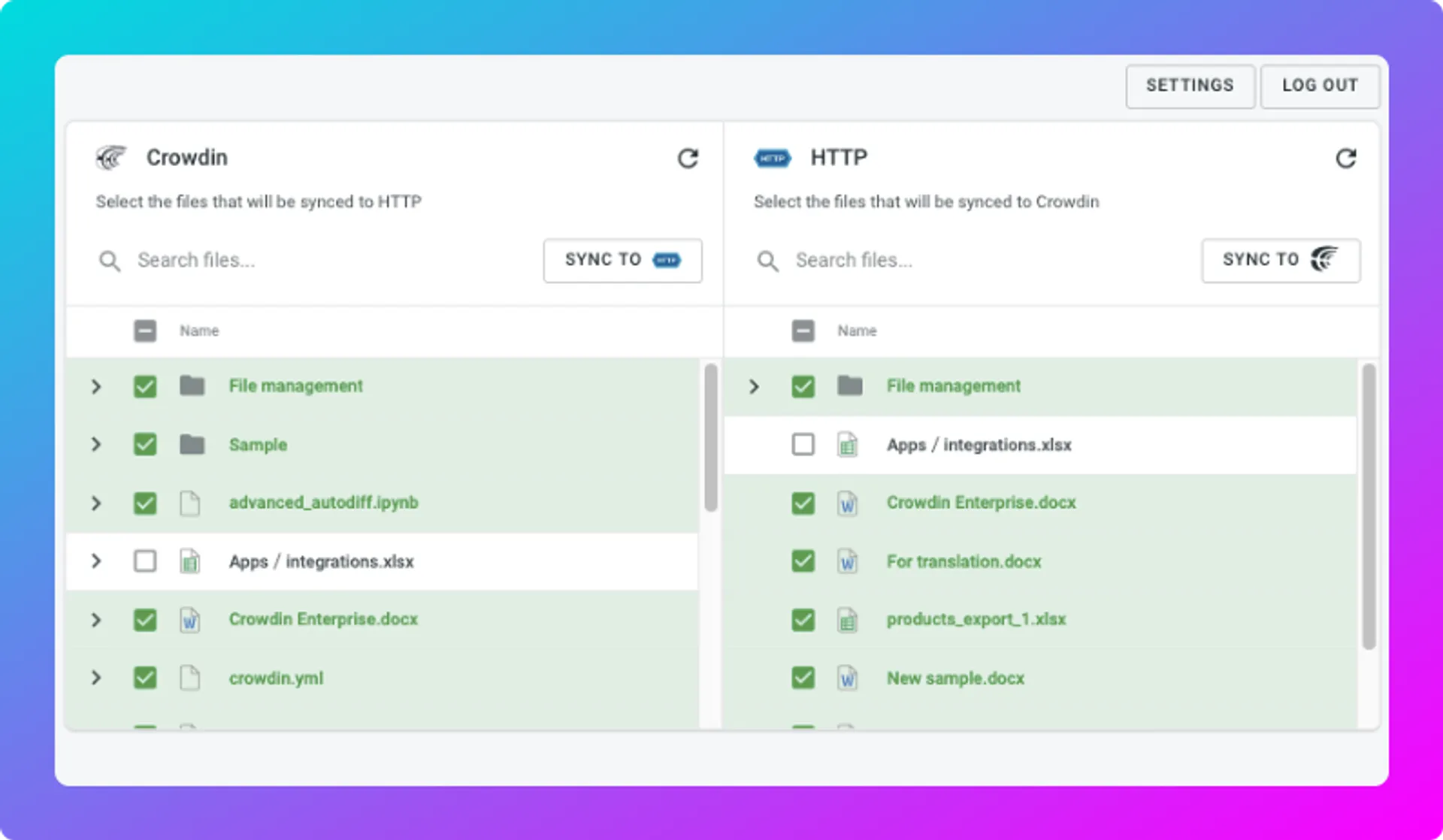The image size is (1443, 840).
Task: Refresh the HTTP file list
Action: pyautogui.click(x=1345, y=159)
